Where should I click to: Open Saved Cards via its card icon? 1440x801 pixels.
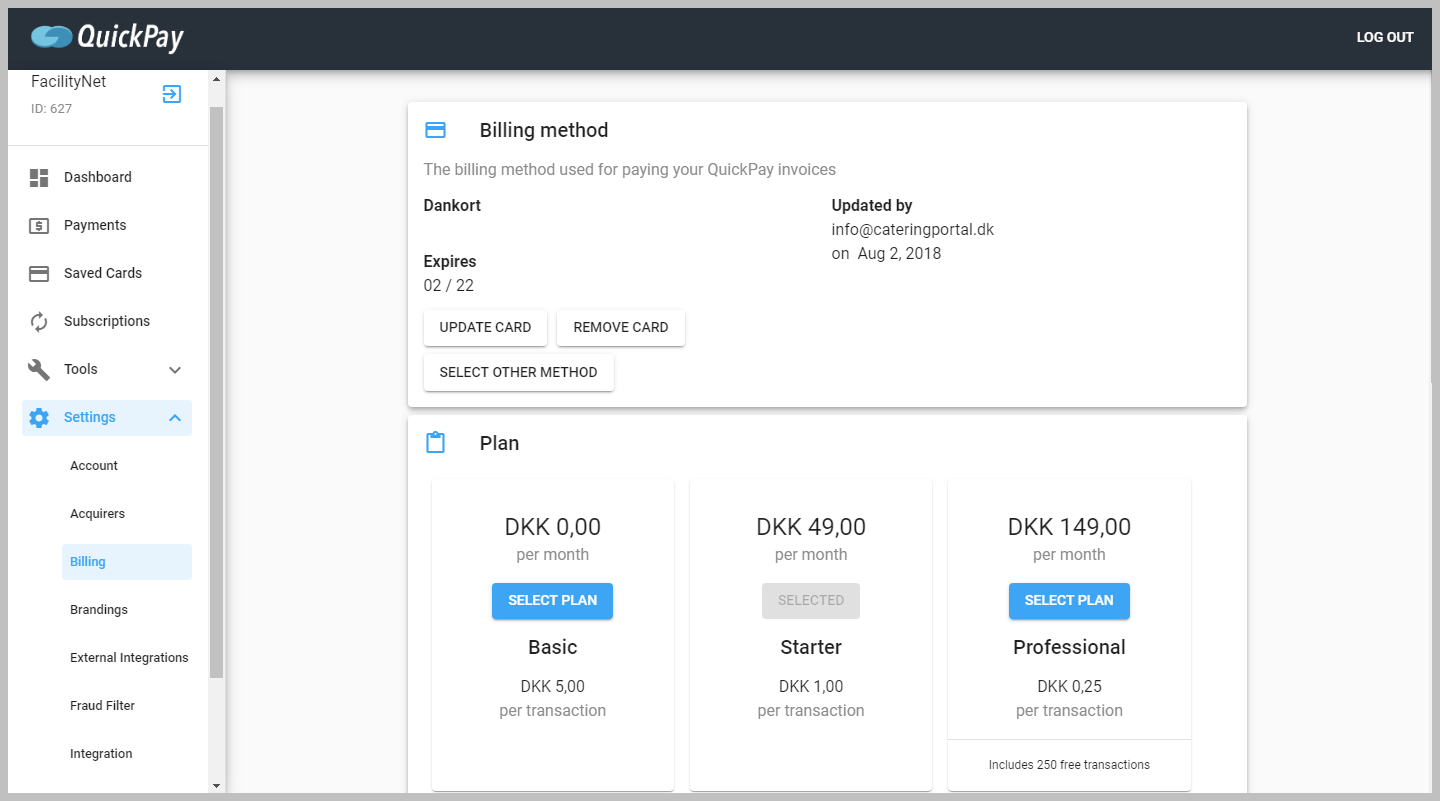[38, 273]
